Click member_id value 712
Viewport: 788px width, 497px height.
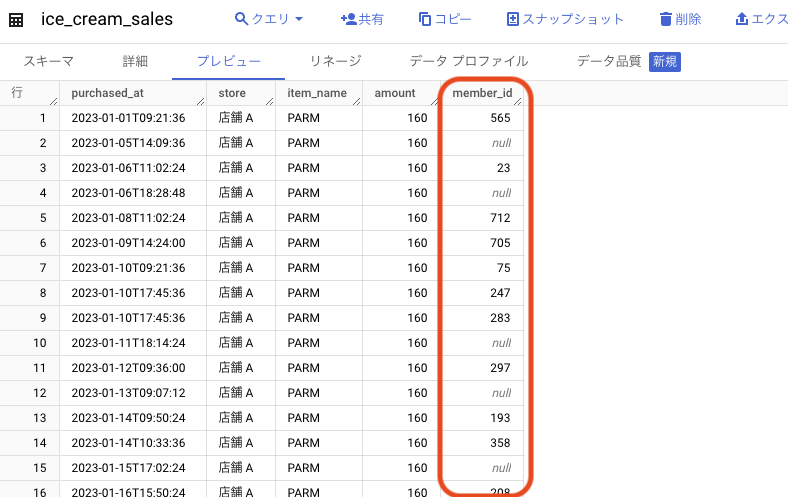[500, 218]
